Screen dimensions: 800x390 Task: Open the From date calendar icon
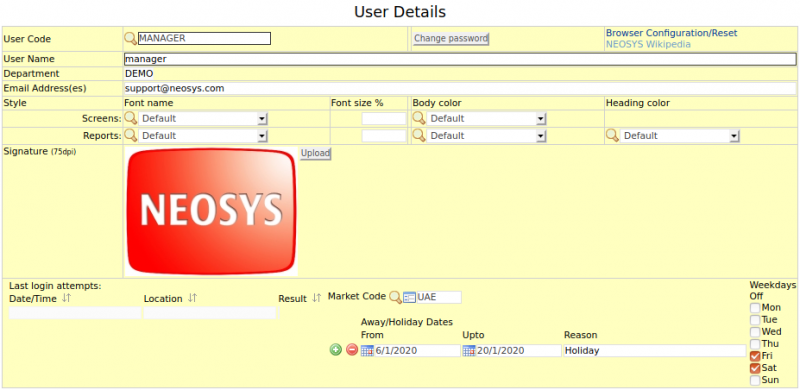pyautogui.click(x=367, y=351)
